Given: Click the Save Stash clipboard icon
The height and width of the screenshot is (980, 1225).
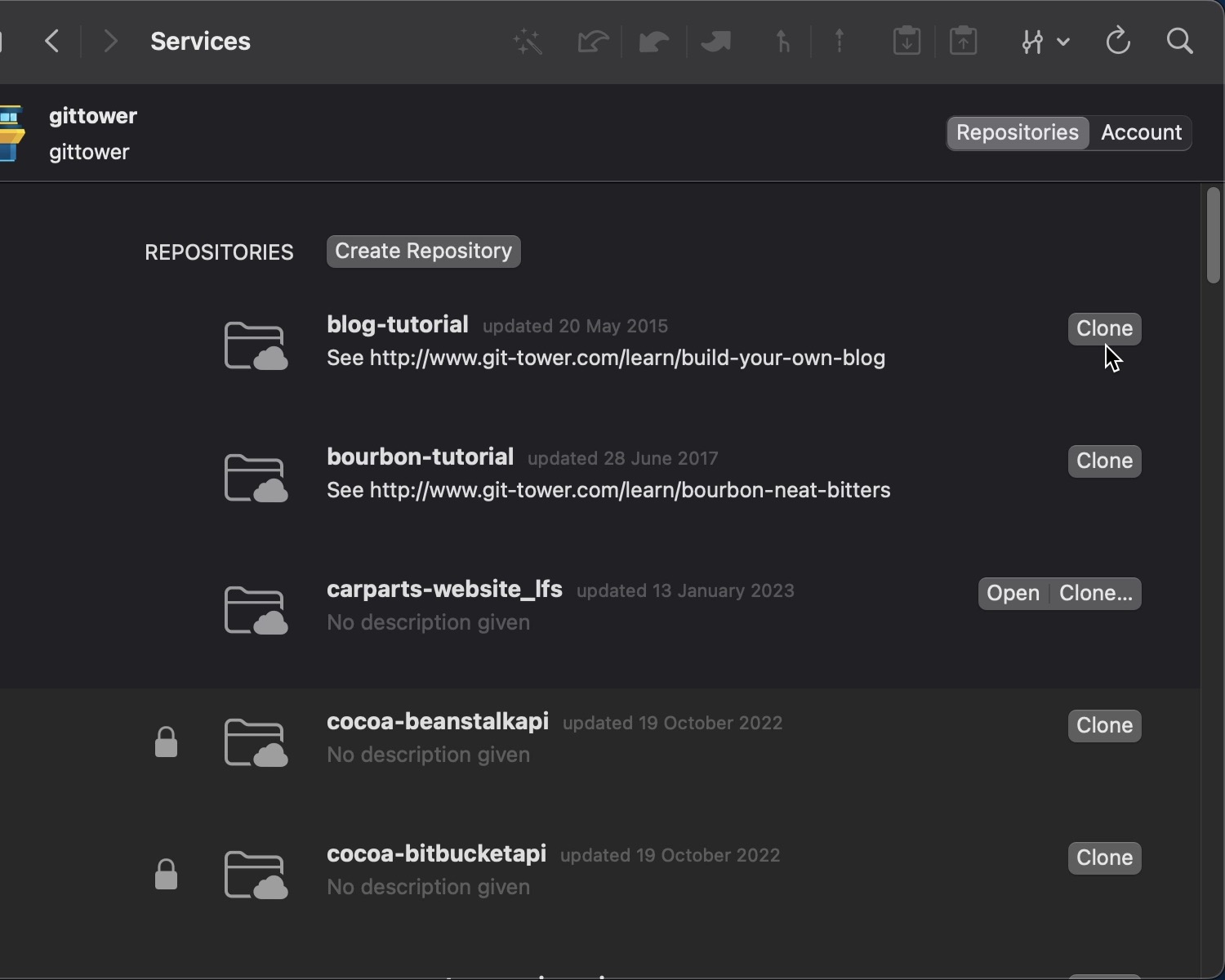Looking at the screenshot, I should (x=906, y=41).
